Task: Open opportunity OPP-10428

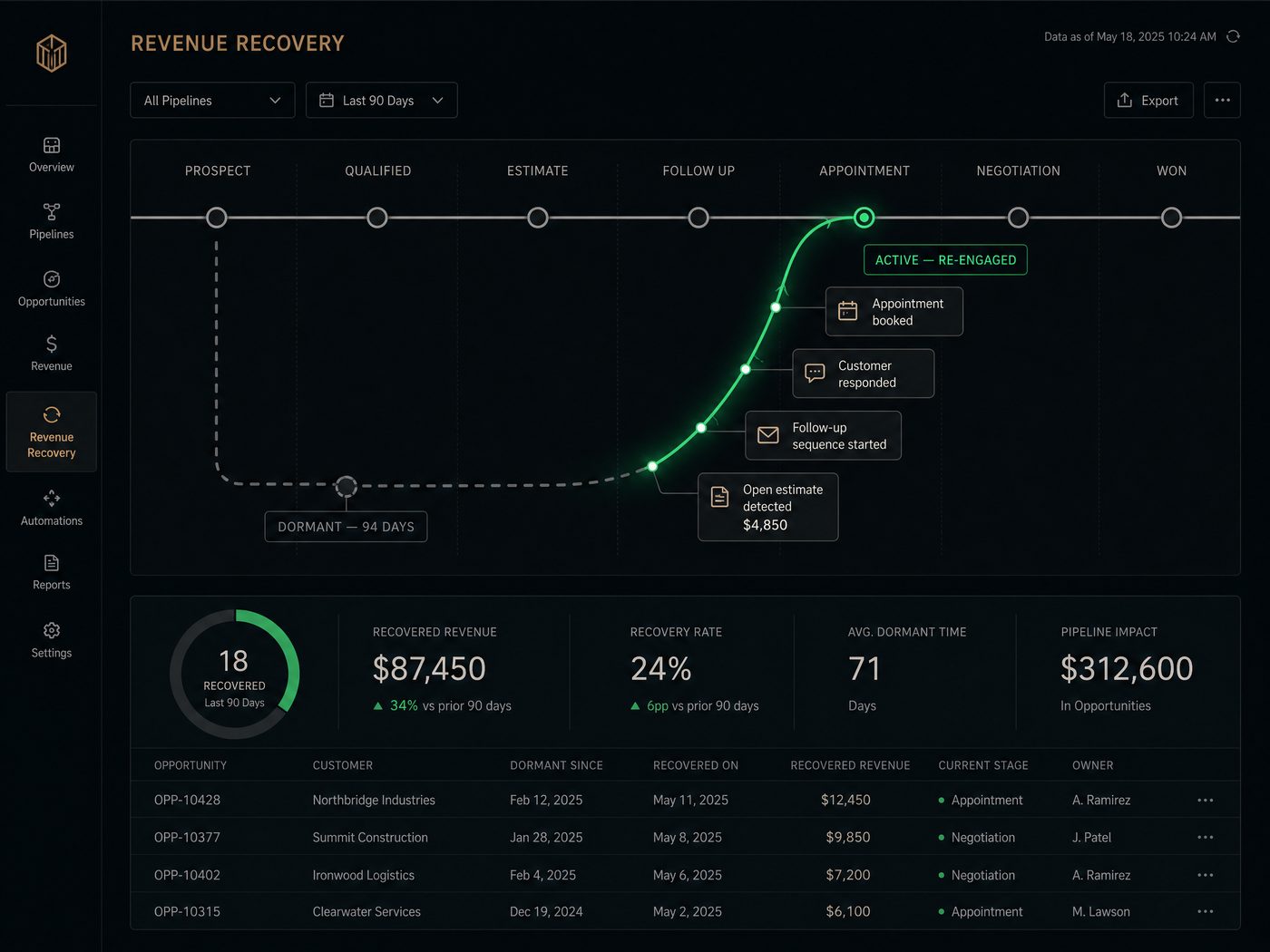Action: 188,801
